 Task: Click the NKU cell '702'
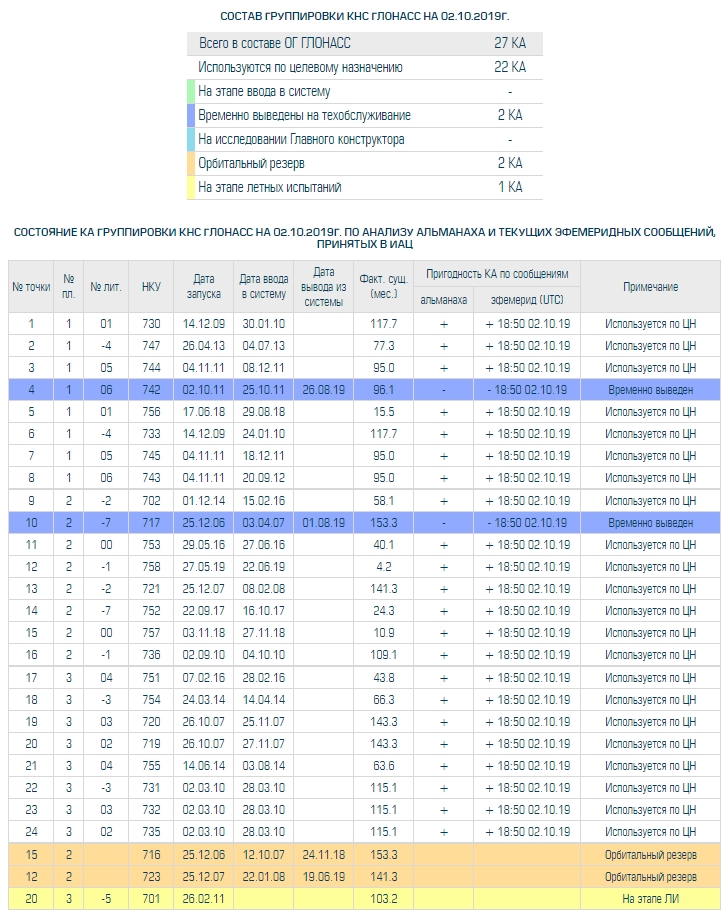pyautogui.click(x=151, y=501)
